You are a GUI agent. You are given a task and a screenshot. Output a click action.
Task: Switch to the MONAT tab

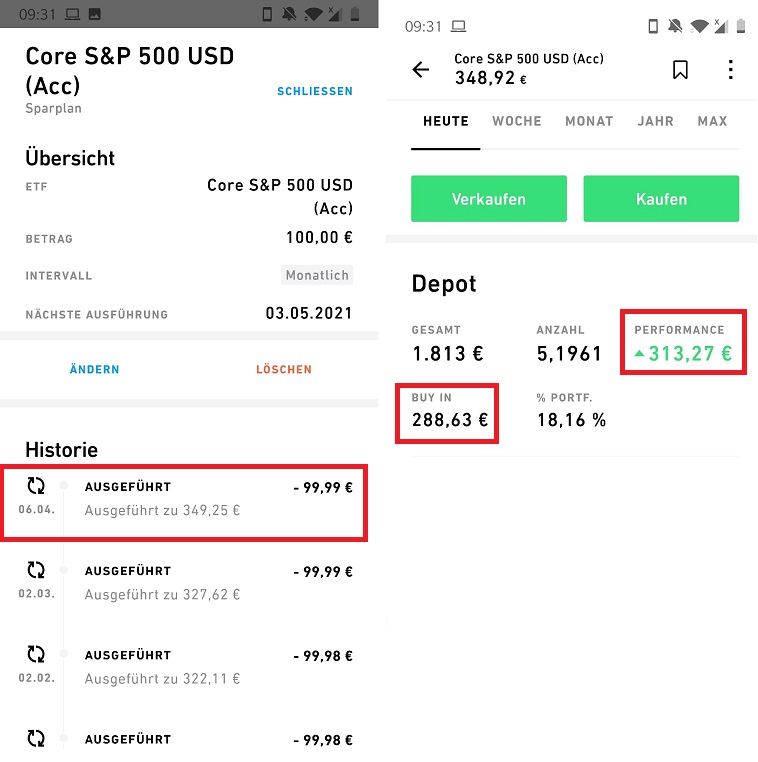[x=589, y=121]
